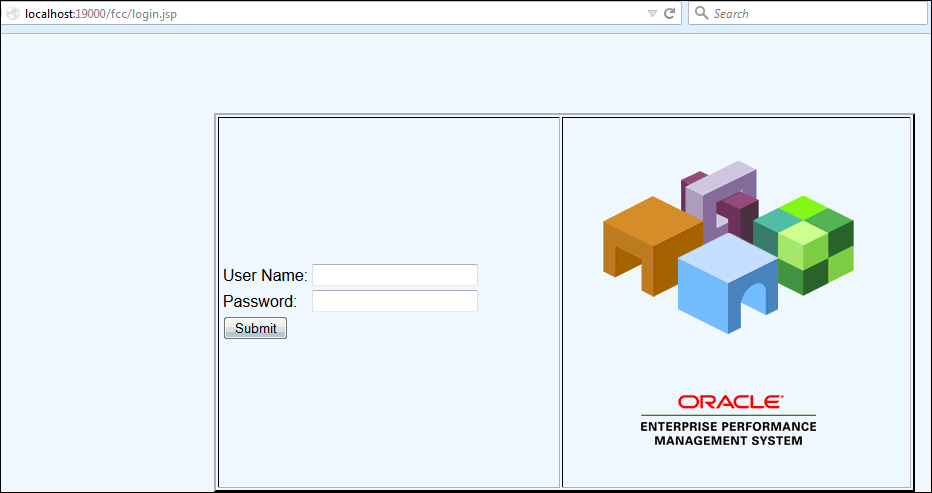The image size is (932, 493).
Task: Click the Submit button
Action: [256, 328]
